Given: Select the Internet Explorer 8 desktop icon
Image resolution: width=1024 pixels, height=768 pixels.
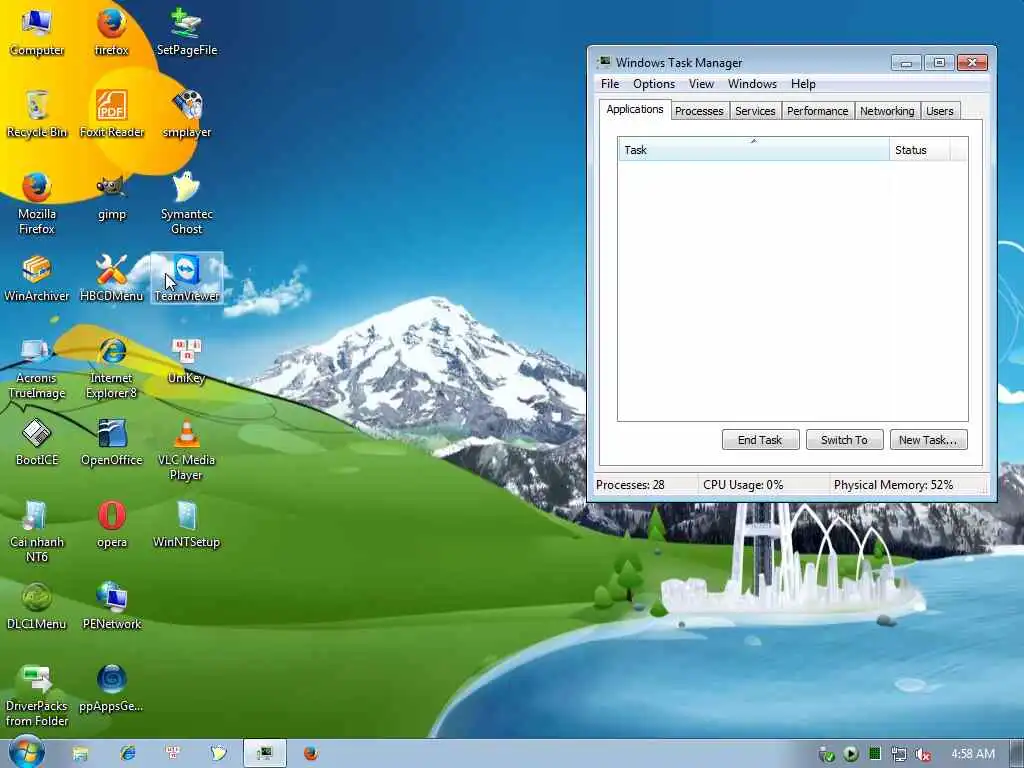Looking at the screenshot, I should [112, 368].
